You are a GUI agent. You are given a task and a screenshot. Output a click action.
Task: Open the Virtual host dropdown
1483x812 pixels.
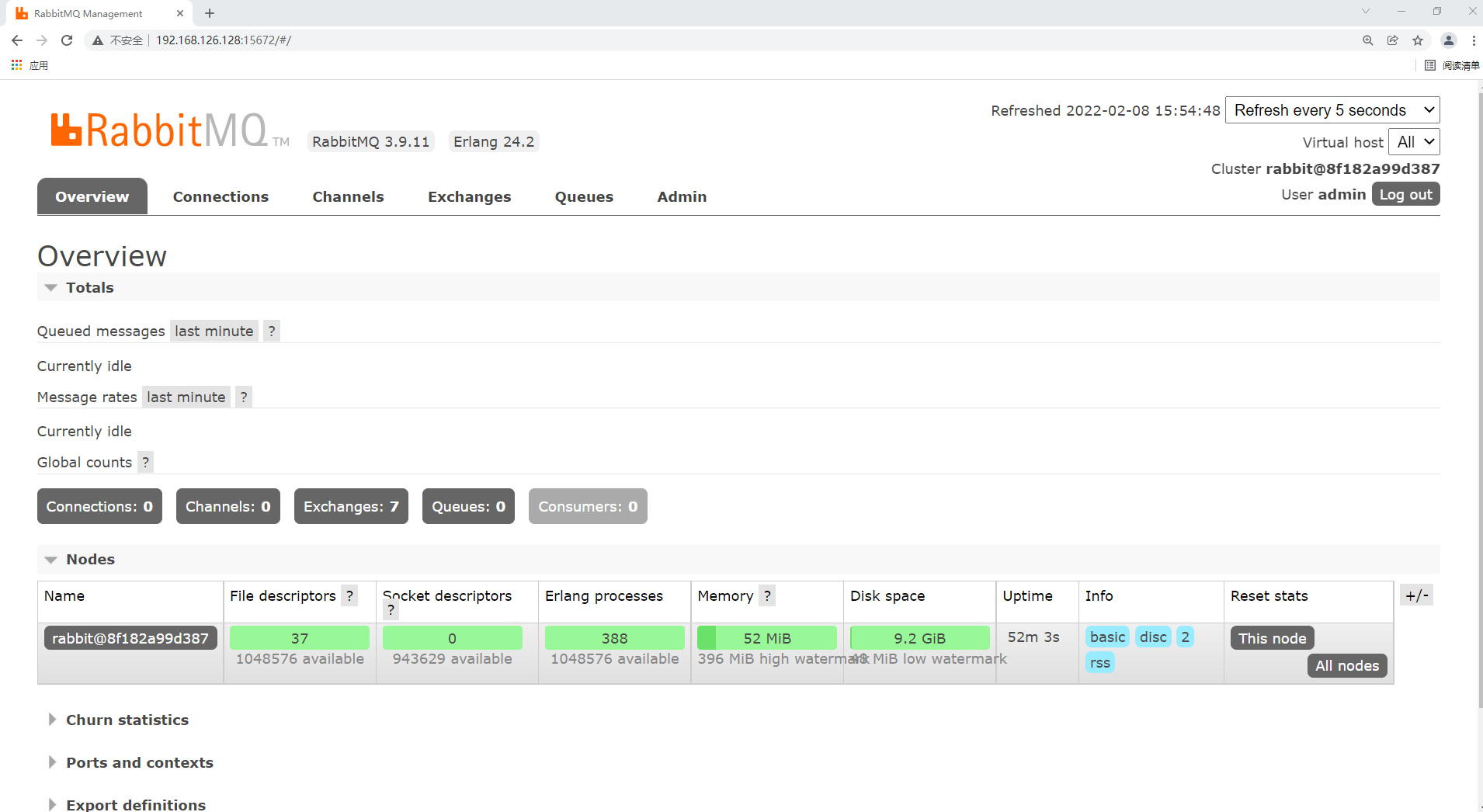[1414, 141]
